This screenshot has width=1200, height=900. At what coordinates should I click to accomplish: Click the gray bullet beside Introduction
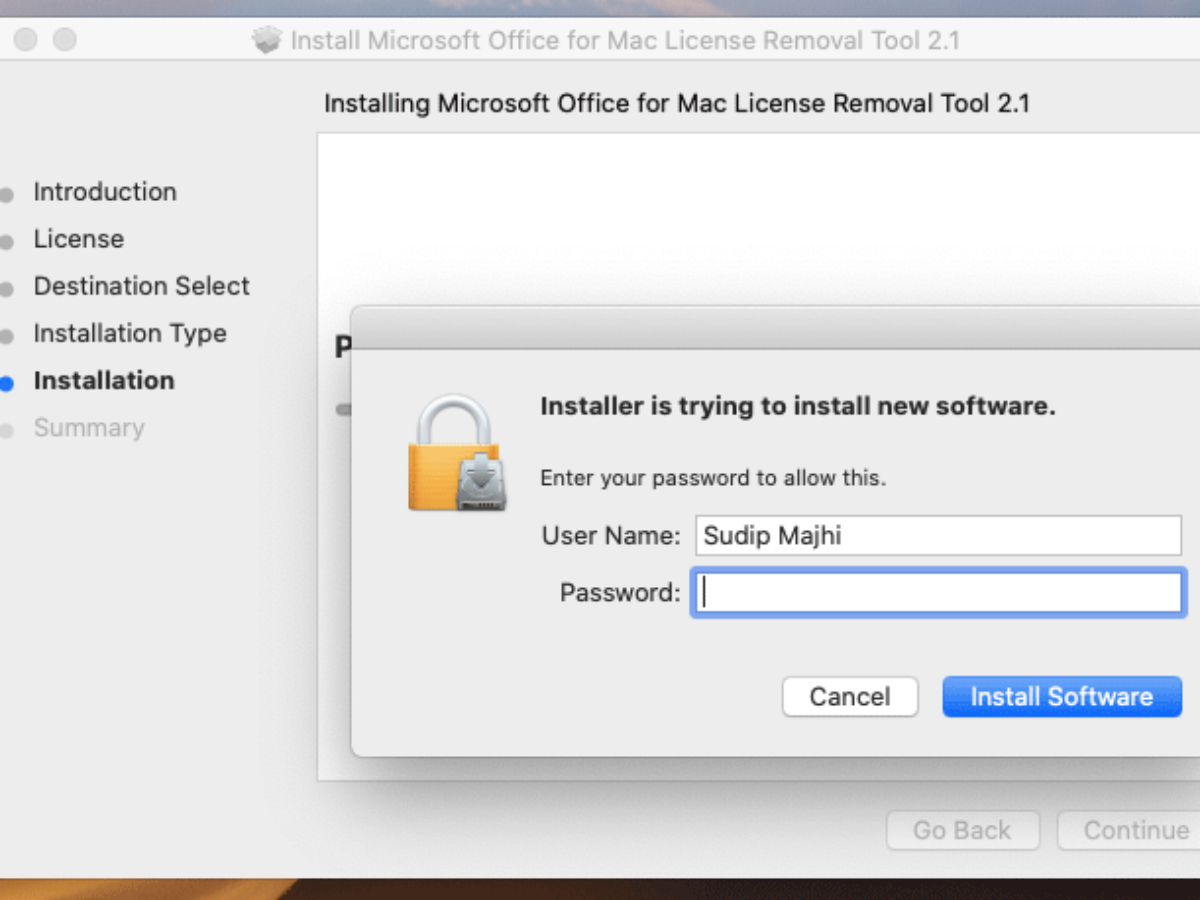pos(8,194)
